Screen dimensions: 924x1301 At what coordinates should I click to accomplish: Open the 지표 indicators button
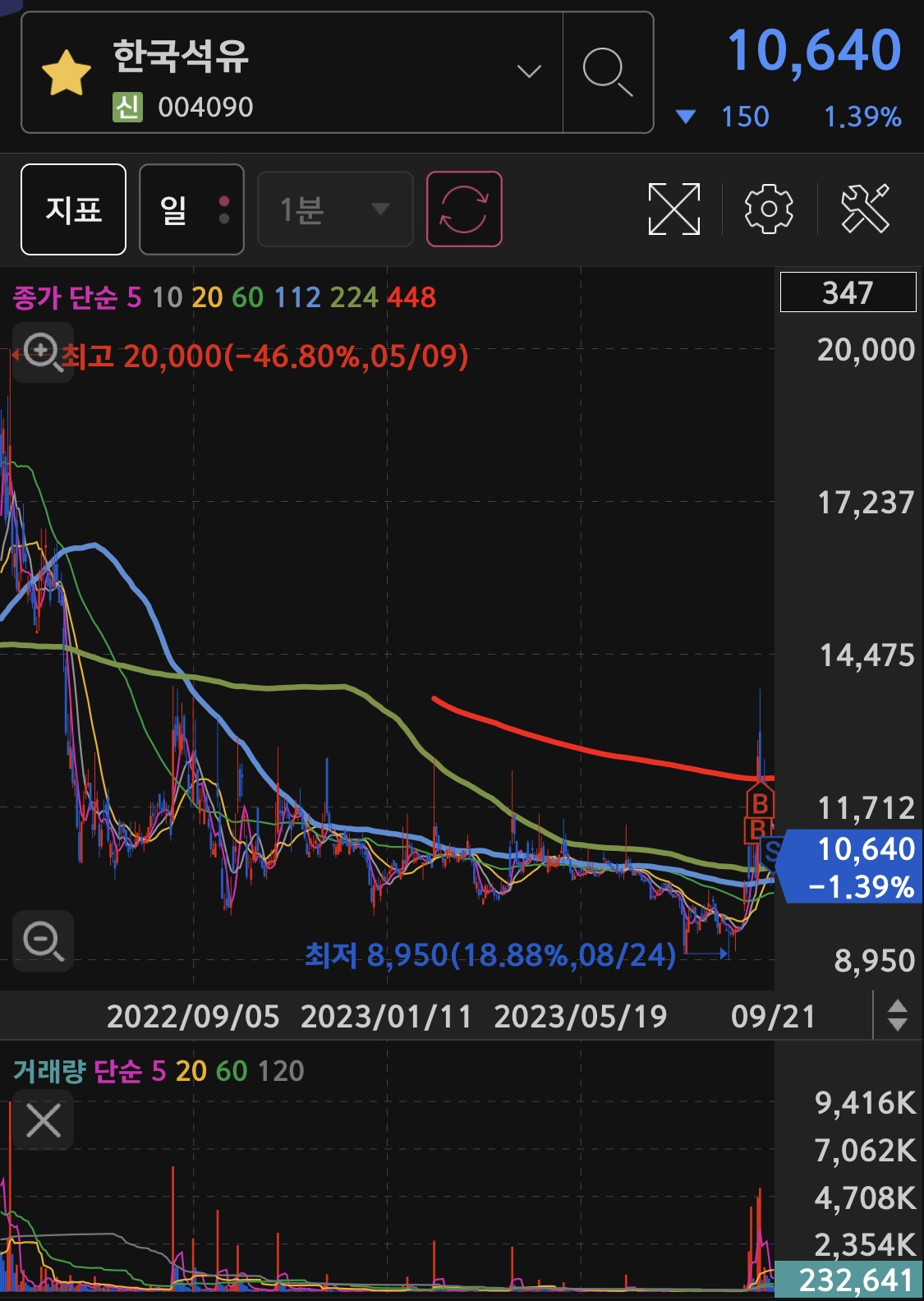(x=73, y=209)
